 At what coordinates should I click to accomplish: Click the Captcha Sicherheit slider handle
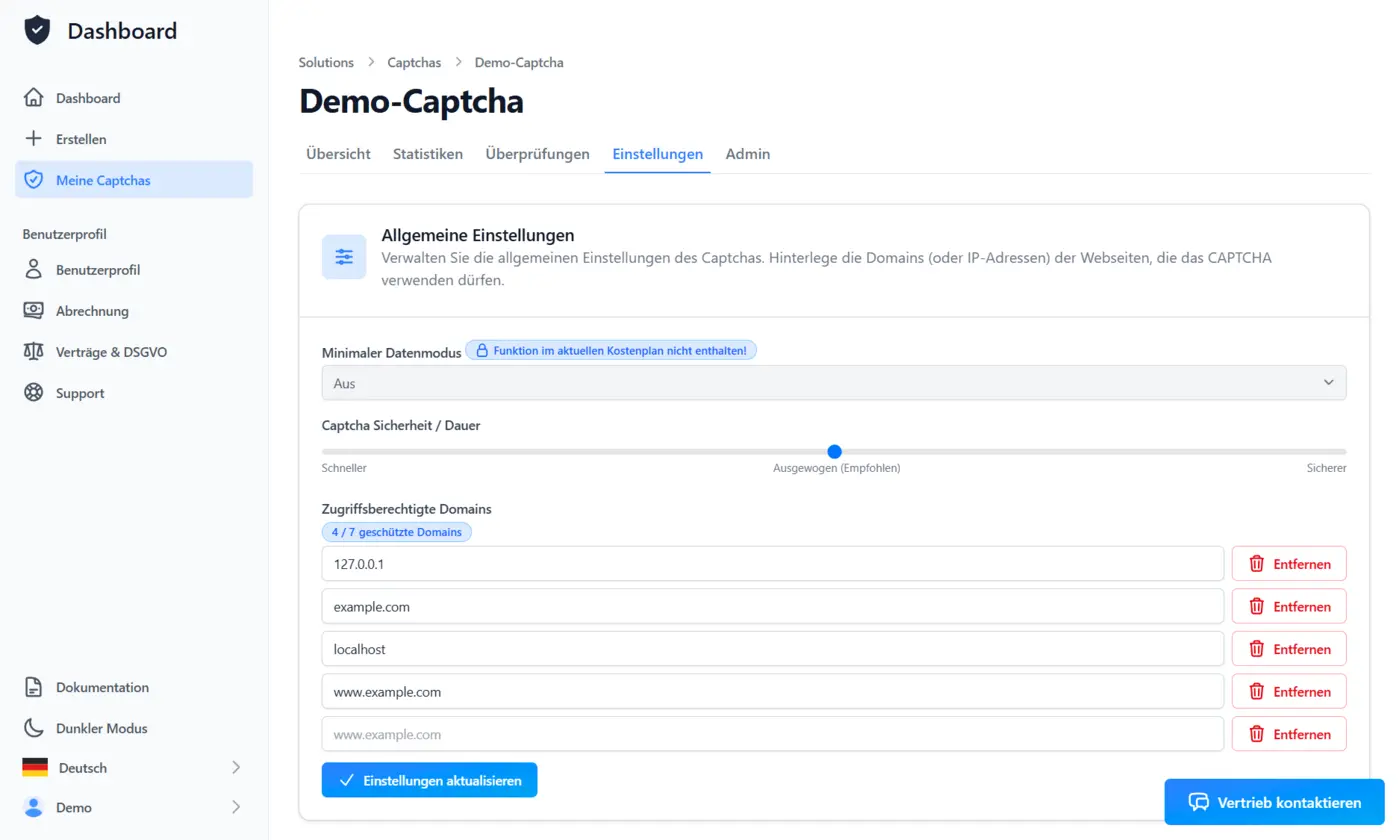pos(835,452)
